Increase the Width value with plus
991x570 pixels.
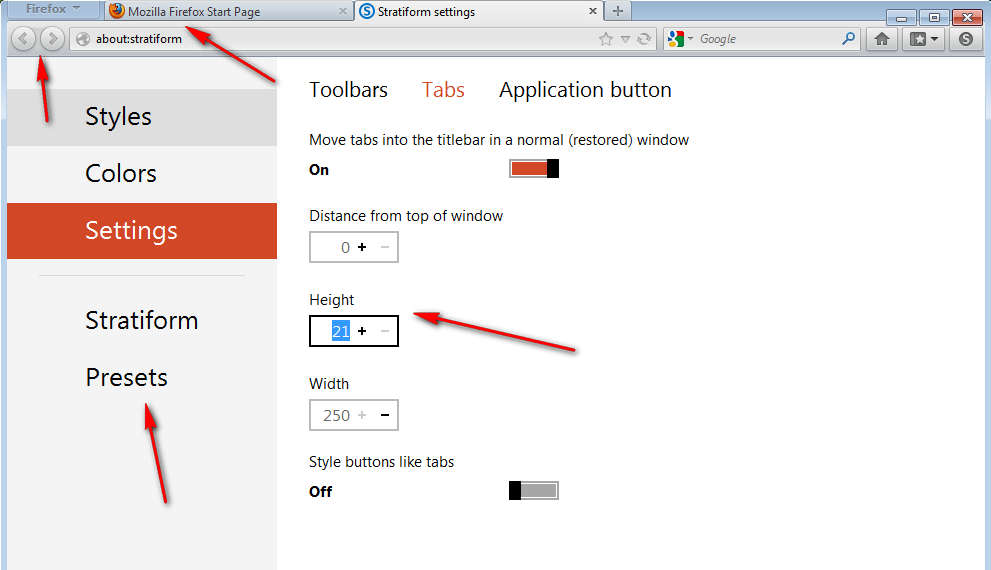point(362,415)
